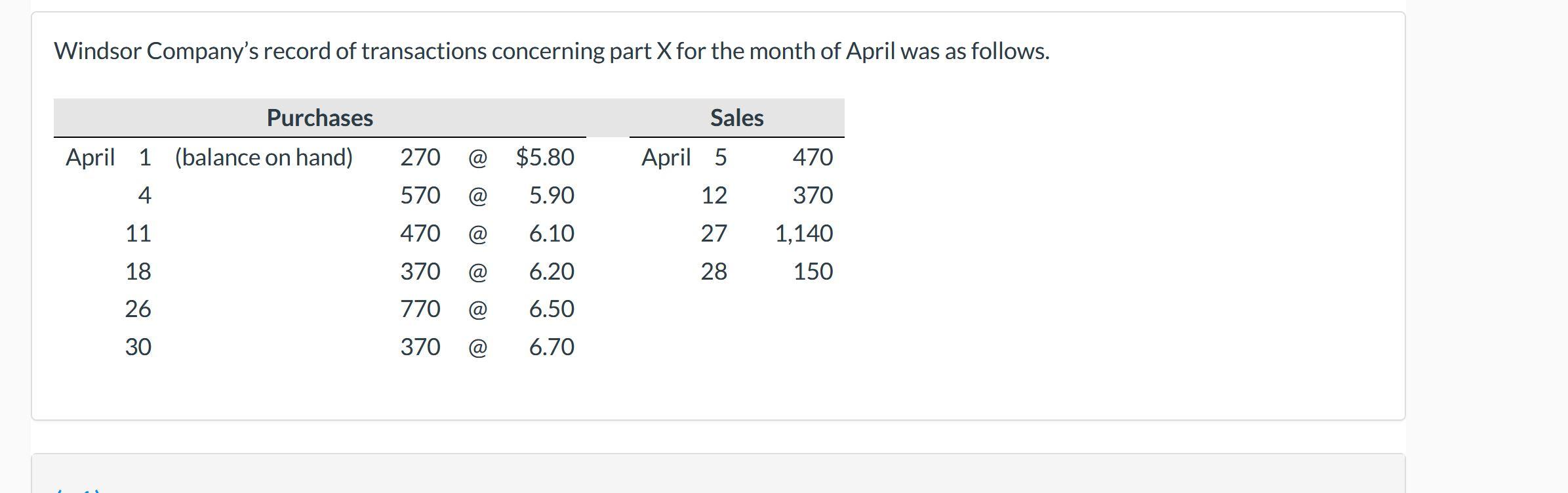Screen dimensions: 1568x493
Task: Click the $5.80 unit price
Action: click(544, 158)
